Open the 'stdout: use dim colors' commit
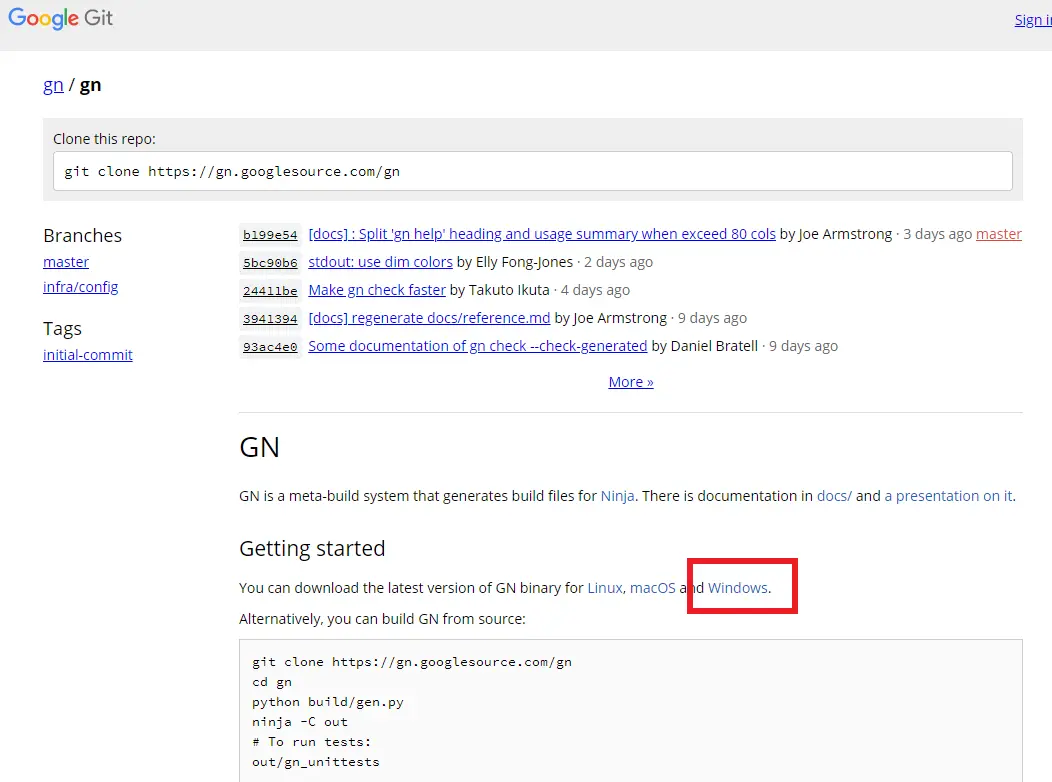Viewport: 1052px width, 782px height. [x=380, y=262]
